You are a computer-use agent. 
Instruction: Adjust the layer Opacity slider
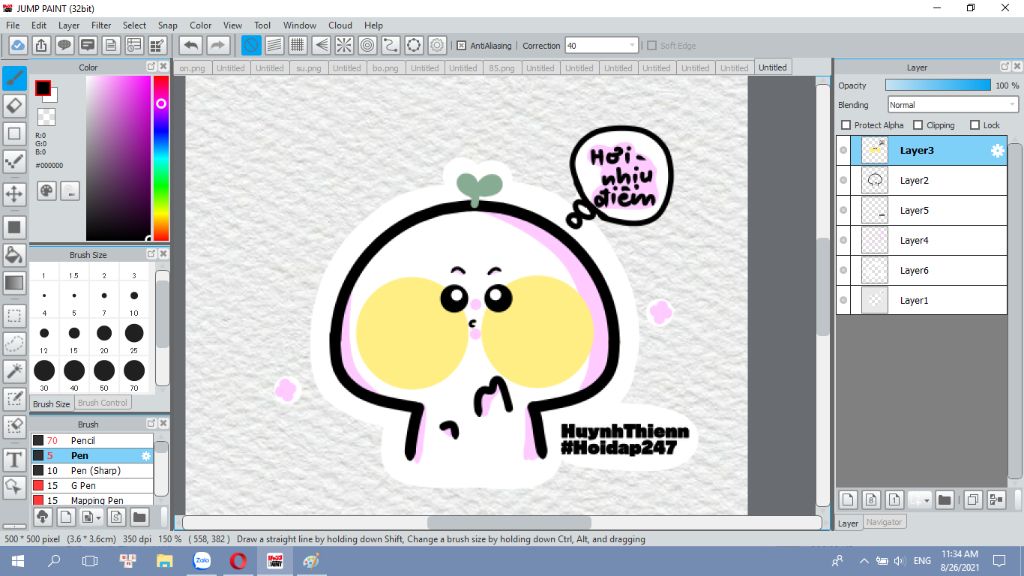tap(938, 86)
